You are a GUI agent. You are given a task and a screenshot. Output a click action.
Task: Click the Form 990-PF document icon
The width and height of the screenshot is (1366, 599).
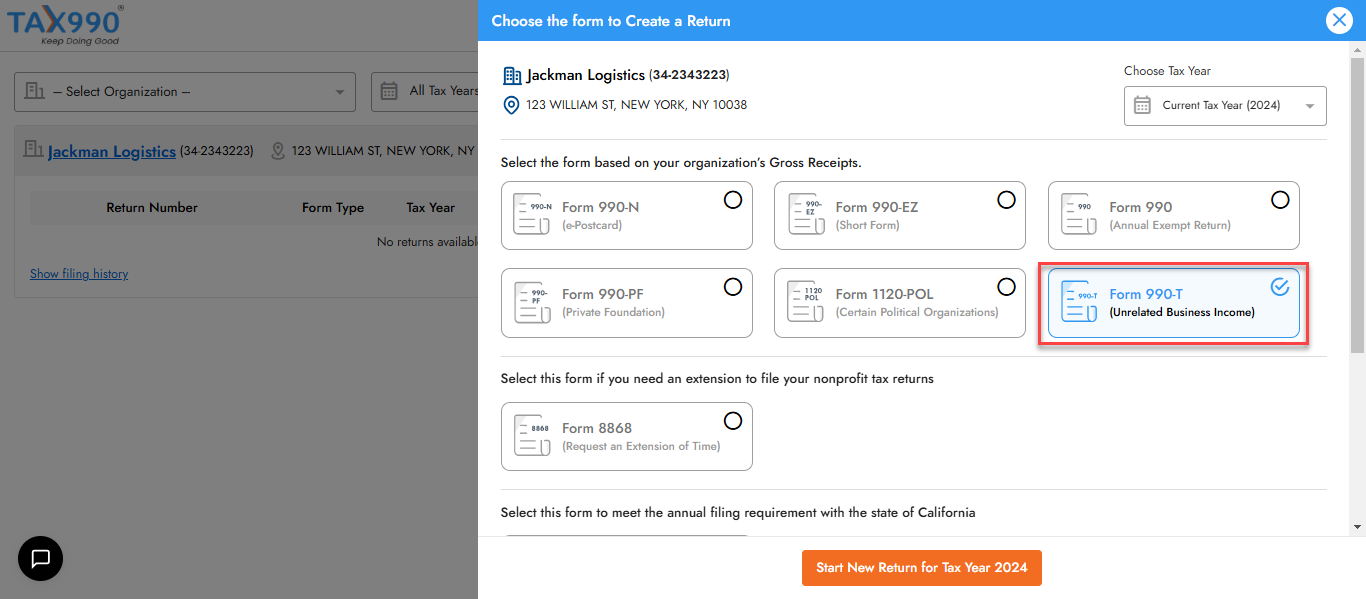(532, 302)
